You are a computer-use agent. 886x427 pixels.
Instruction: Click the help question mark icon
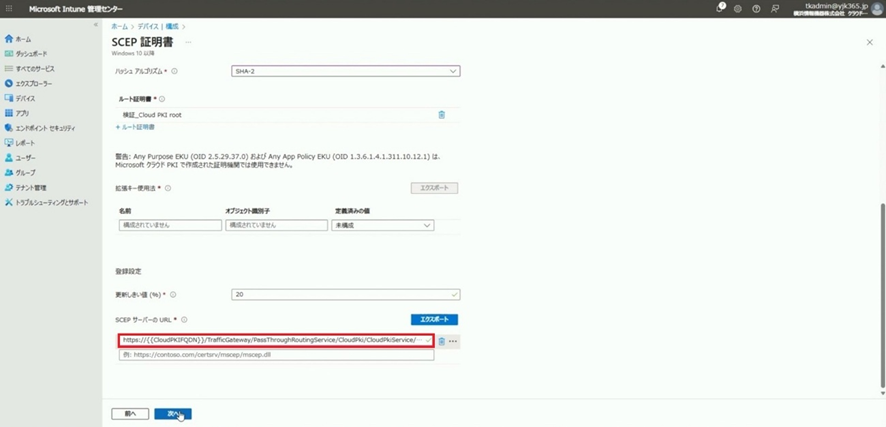[x=756, y=8]
